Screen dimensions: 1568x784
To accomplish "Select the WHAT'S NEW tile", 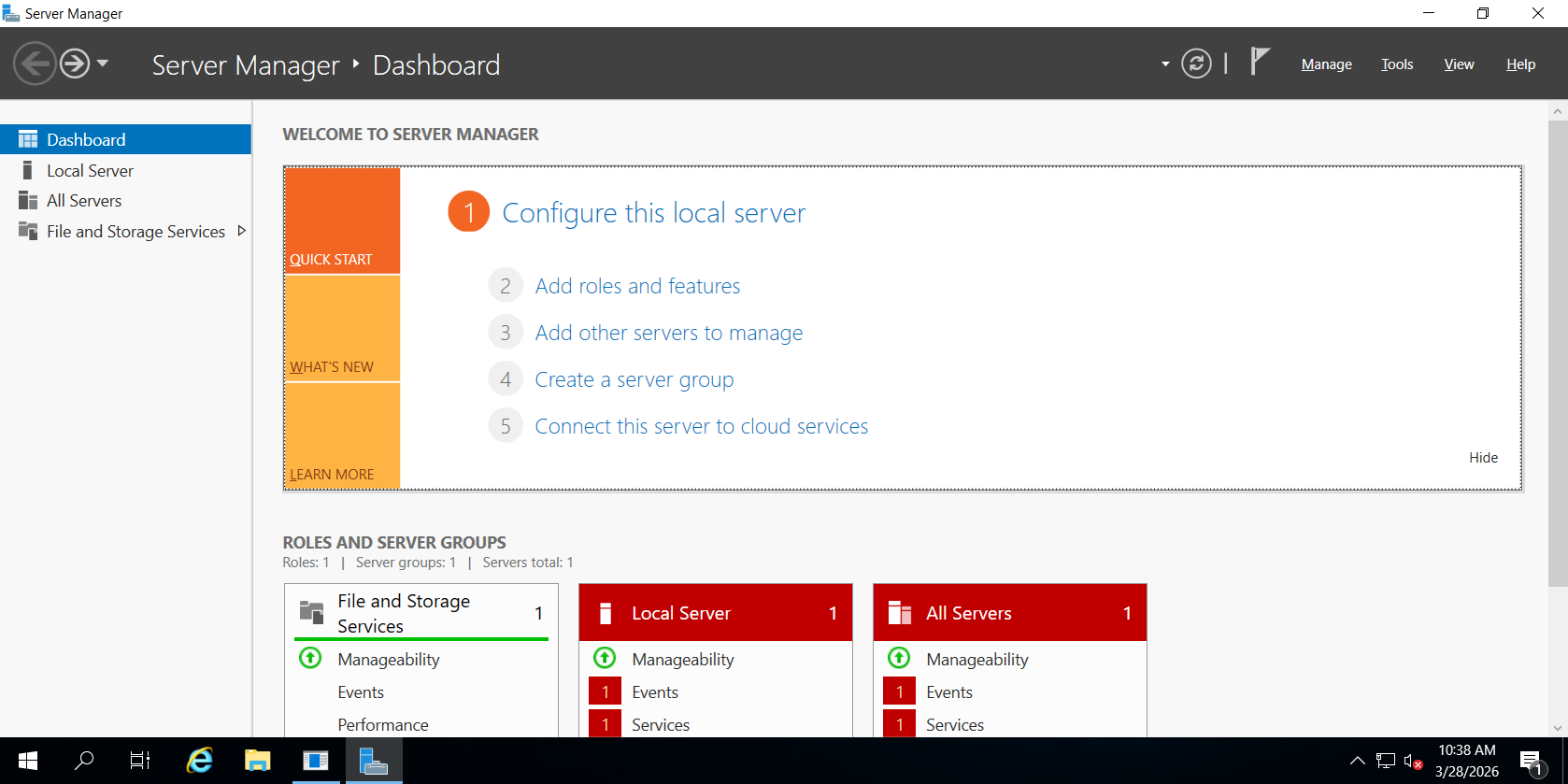I will (x=342, y=329).
